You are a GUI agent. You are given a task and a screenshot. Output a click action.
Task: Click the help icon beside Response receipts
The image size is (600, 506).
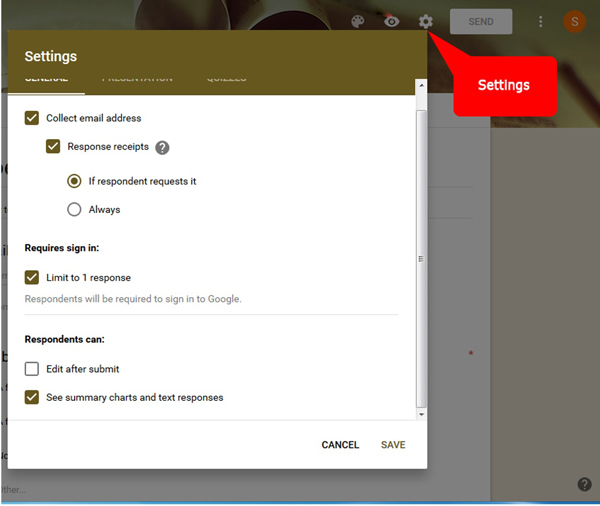162,147
